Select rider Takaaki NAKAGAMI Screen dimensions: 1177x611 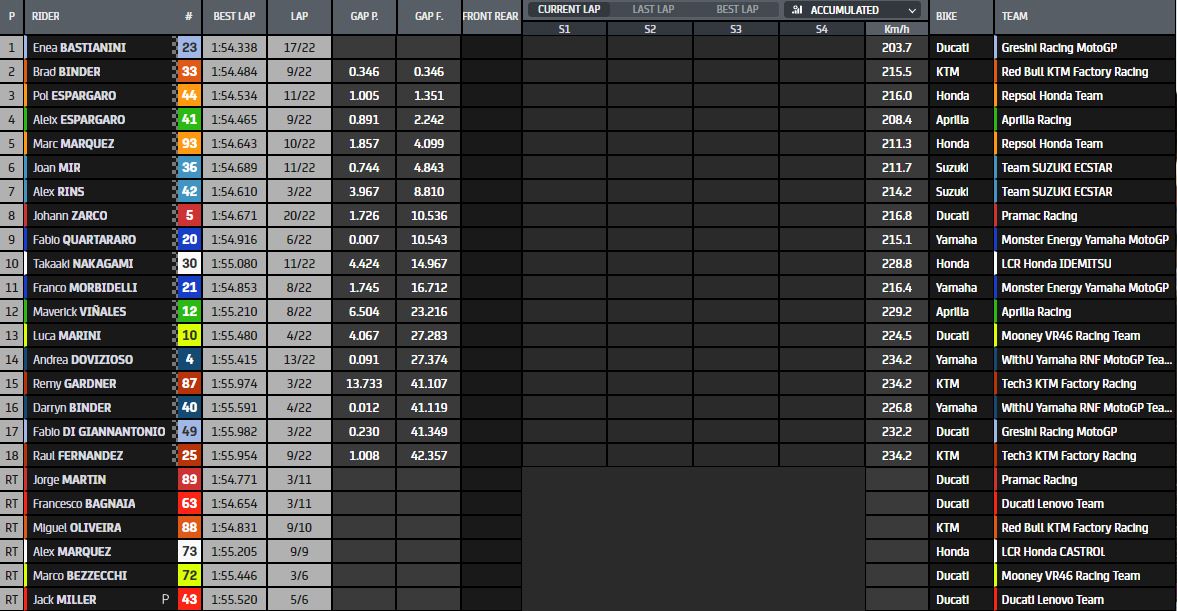click(83, 263)
